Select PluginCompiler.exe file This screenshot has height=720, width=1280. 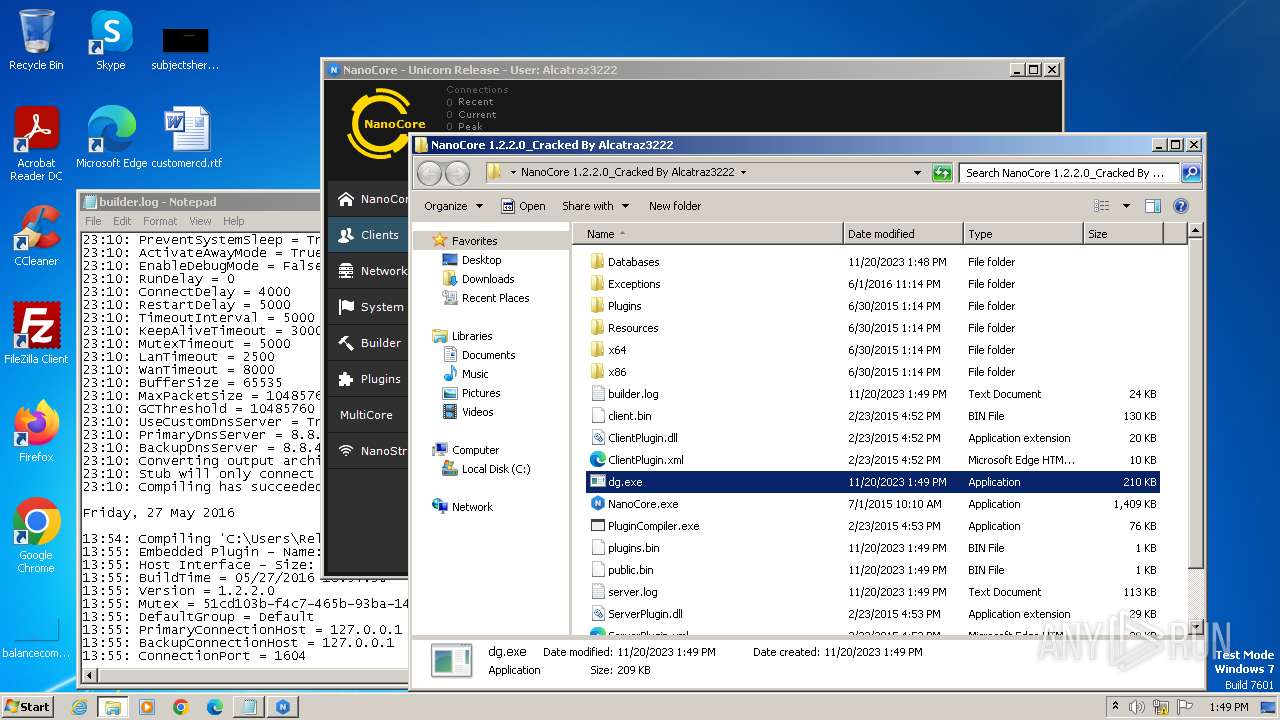pos(653,526)
